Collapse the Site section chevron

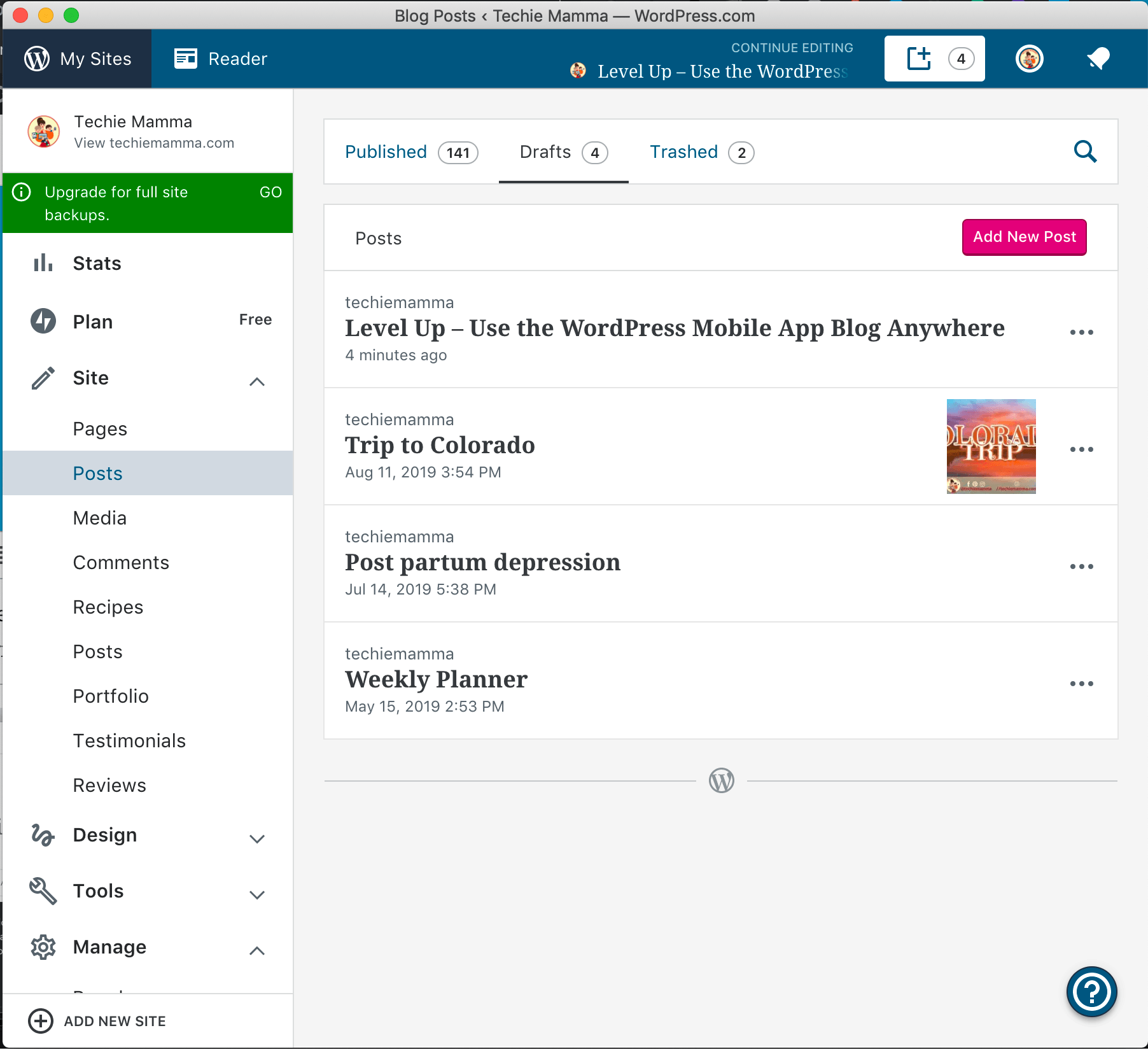257,381
